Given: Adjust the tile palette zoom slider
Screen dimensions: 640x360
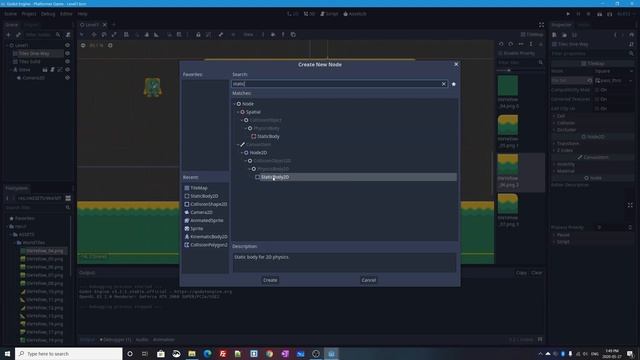Looking at the screenshot, I should [x=509, y=71].
